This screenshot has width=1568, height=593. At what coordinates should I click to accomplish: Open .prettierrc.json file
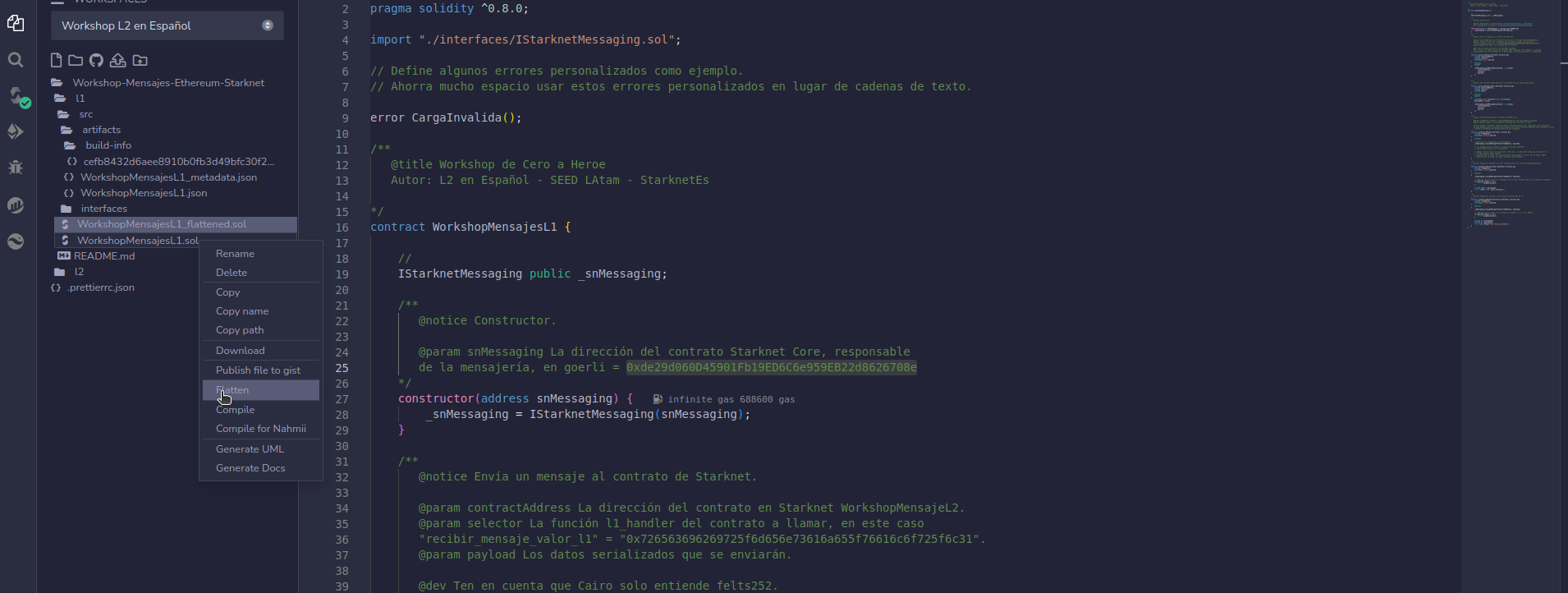[x=101, y=287]
